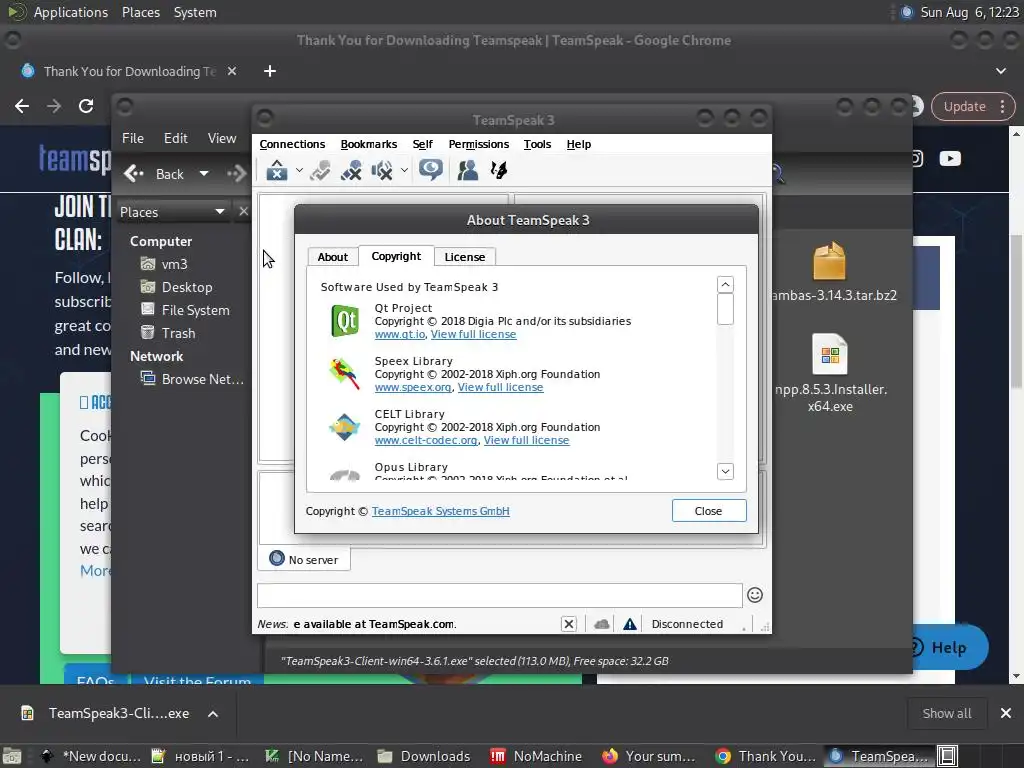This screenshot has width=1024, height=768.
Task: Expand the speaker mute dropdown arrow
Action: [x=404, y=170]
